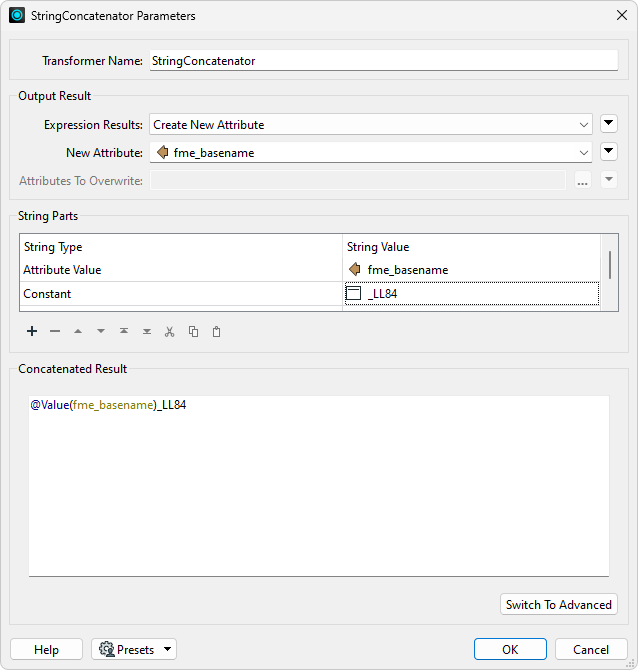Click the Help button

tap(46, 649)
